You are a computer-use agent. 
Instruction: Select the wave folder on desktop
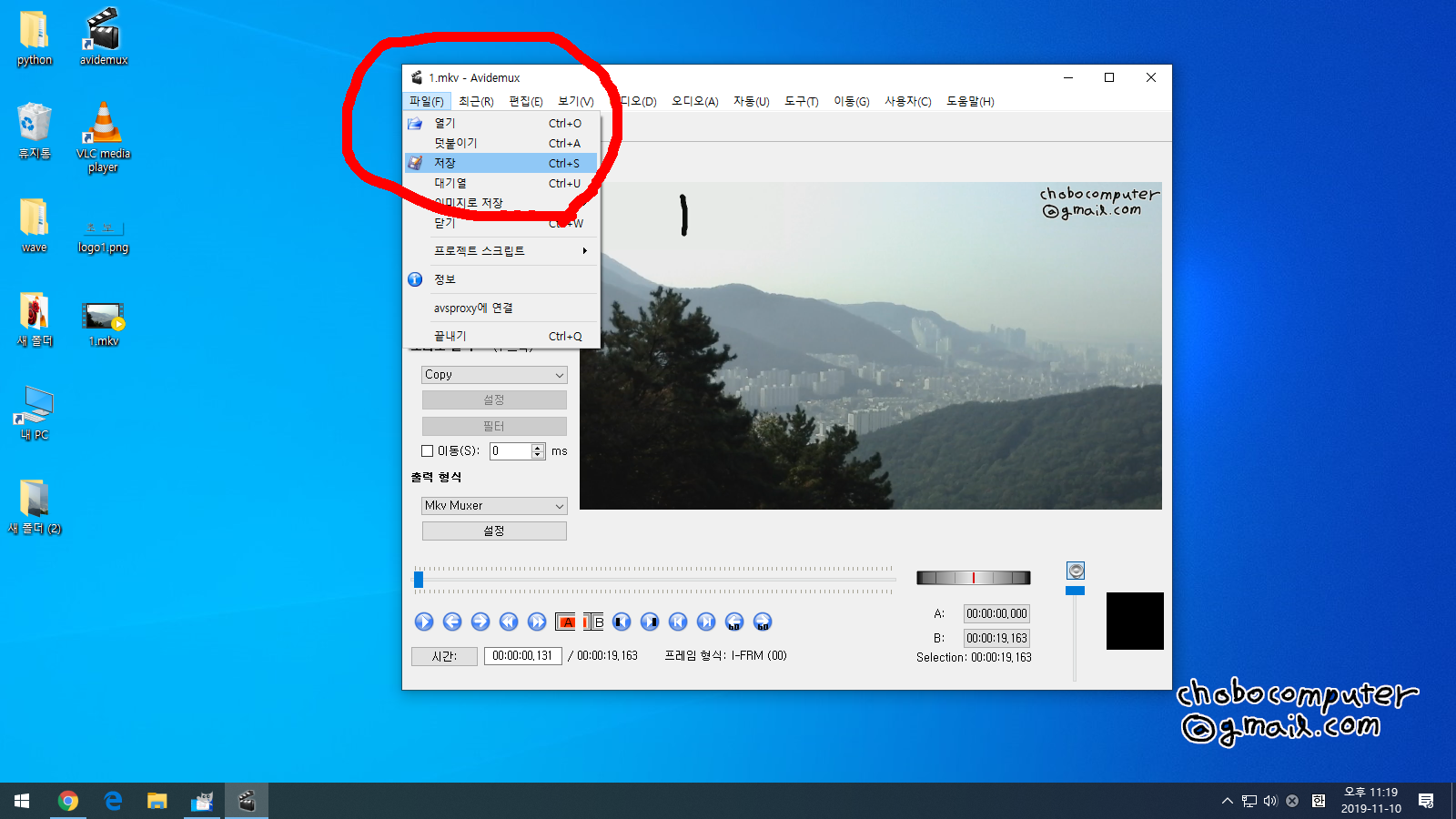coord(35,225)
